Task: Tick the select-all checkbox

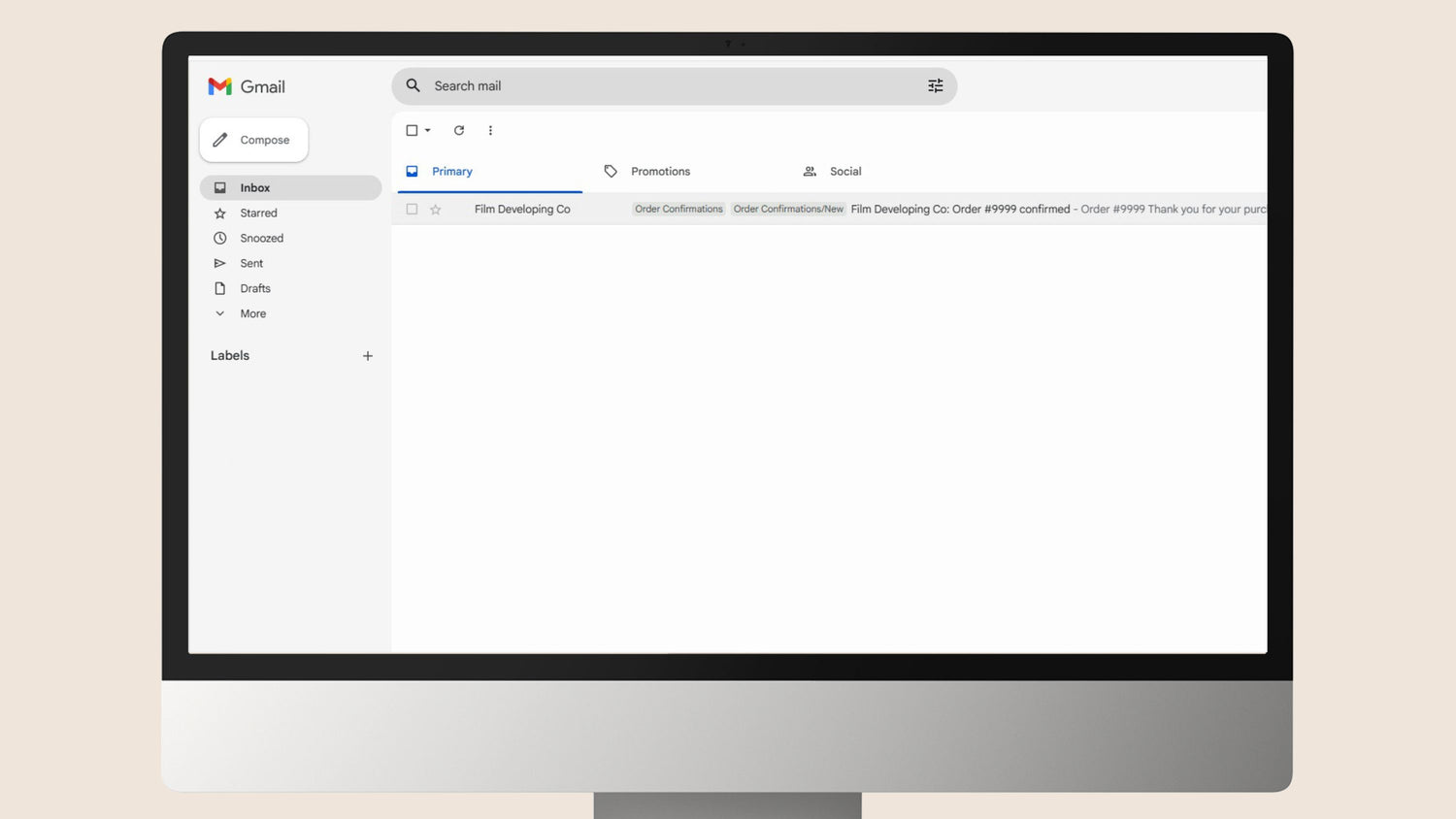Action: click(x=412, y=130)
